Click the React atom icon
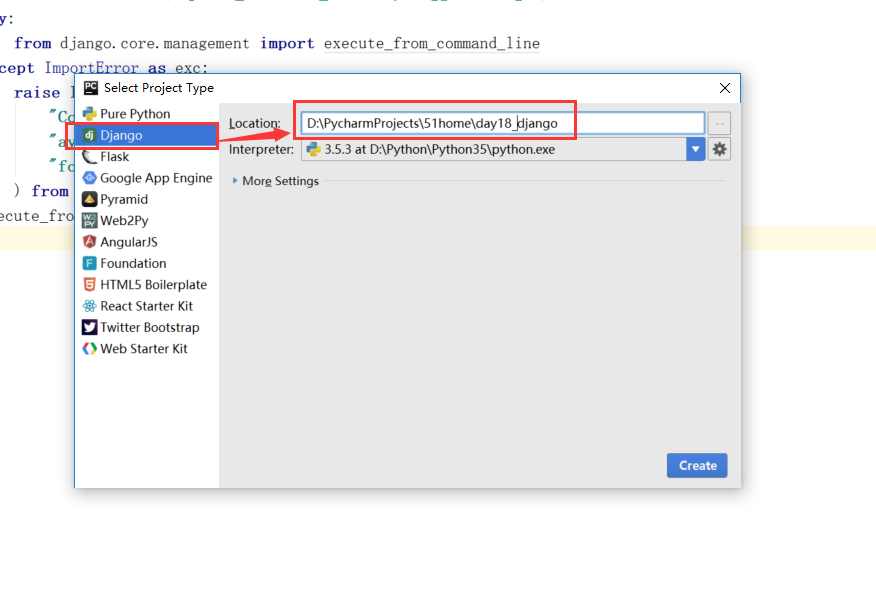 pos(89,306)
